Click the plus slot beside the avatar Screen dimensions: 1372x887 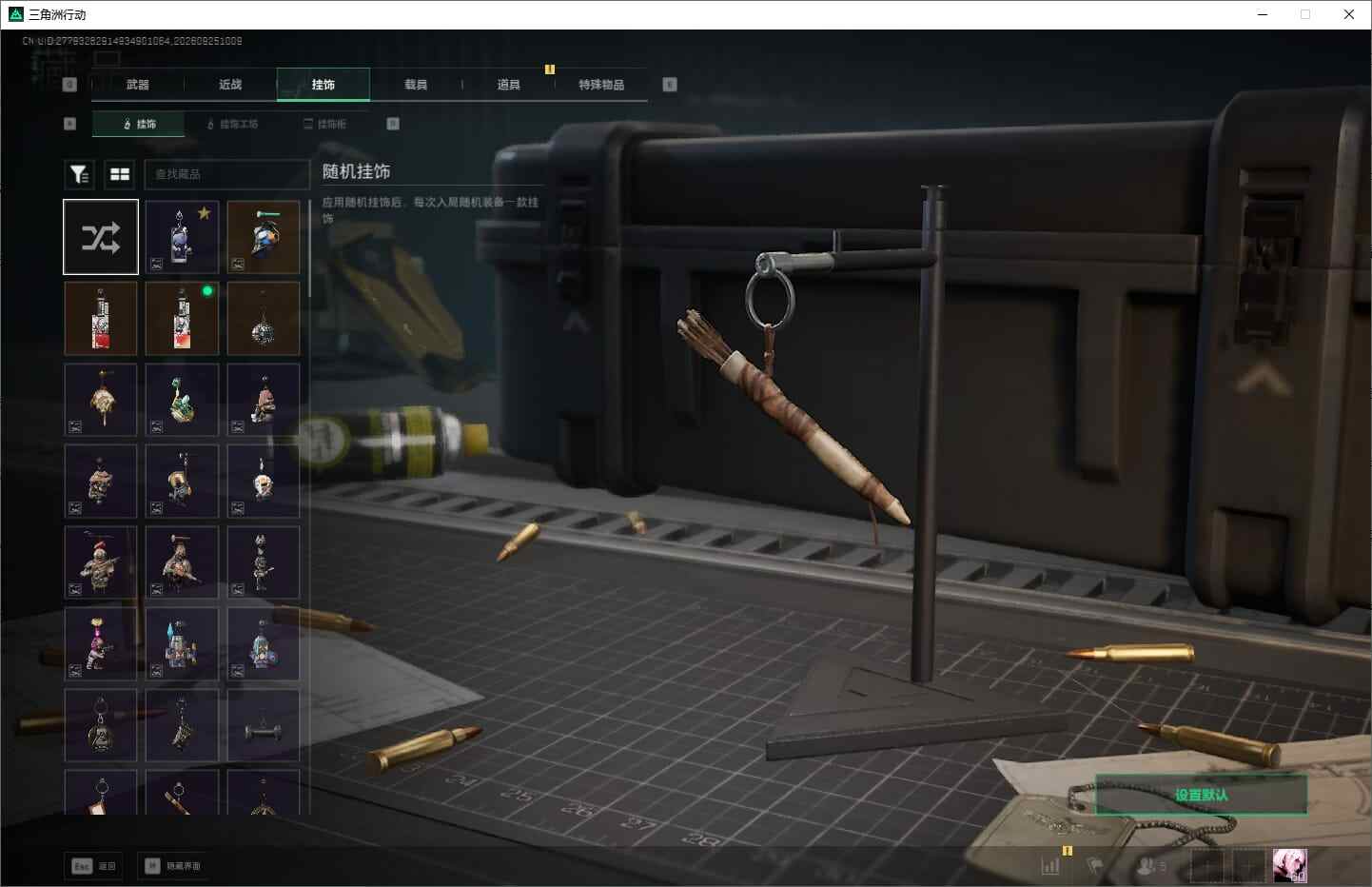(x=1249, y=866)
